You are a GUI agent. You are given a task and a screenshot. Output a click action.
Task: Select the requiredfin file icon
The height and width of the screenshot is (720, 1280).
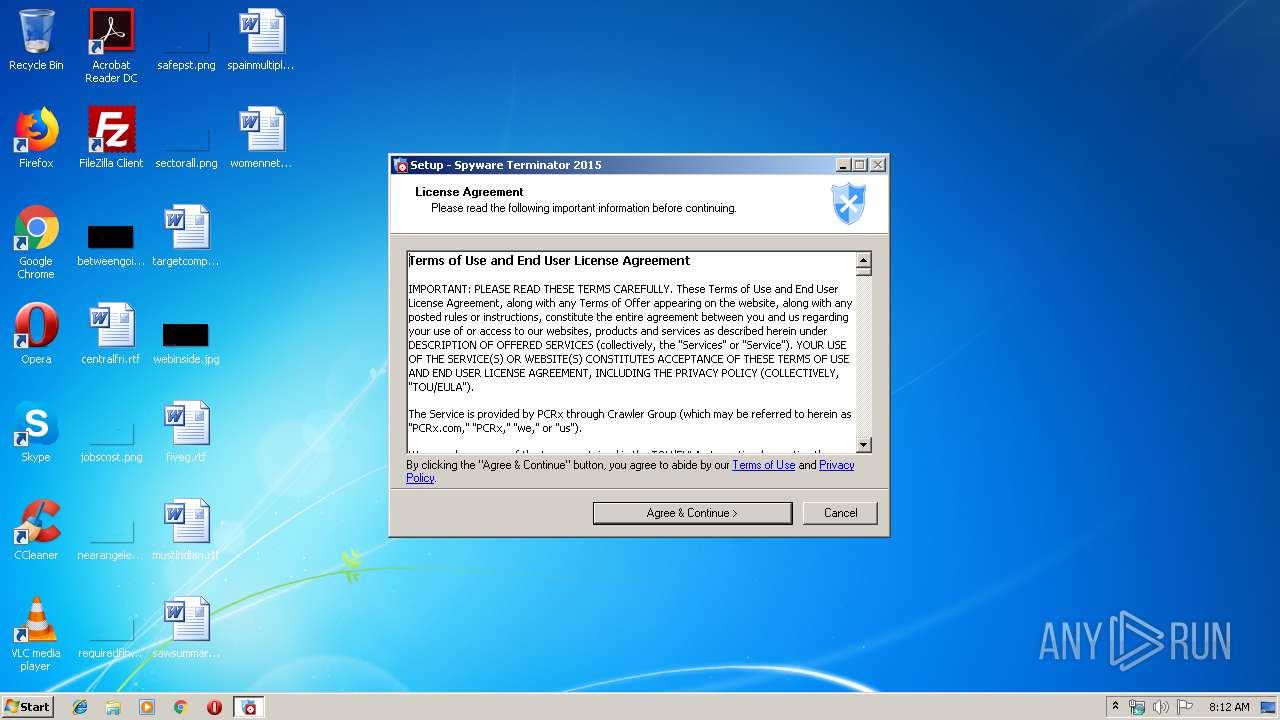pyautogui.click(x=111, y=636)
